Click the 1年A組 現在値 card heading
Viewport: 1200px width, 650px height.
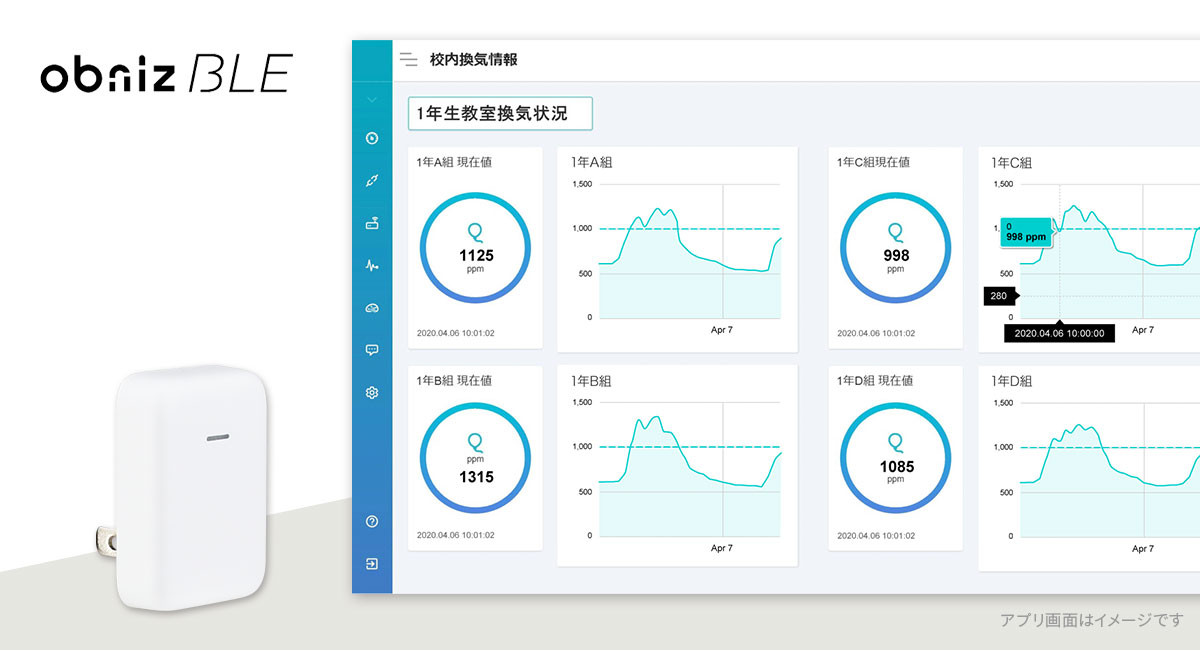point(454,162)
